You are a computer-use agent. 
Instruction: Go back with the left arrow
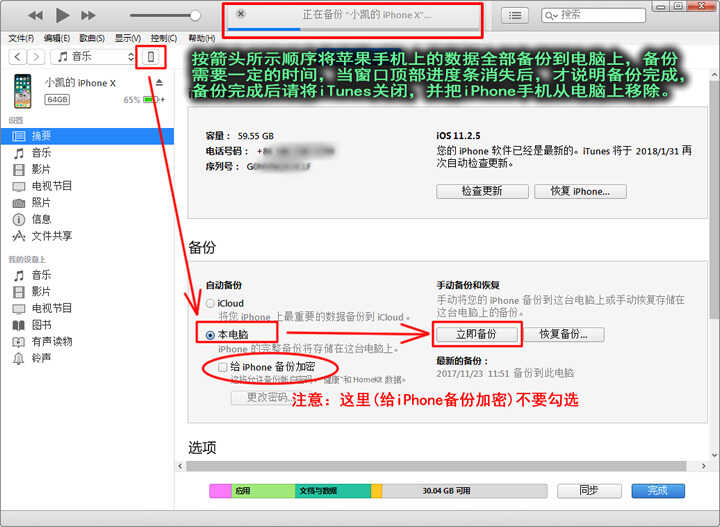click(x=17, y=57)
